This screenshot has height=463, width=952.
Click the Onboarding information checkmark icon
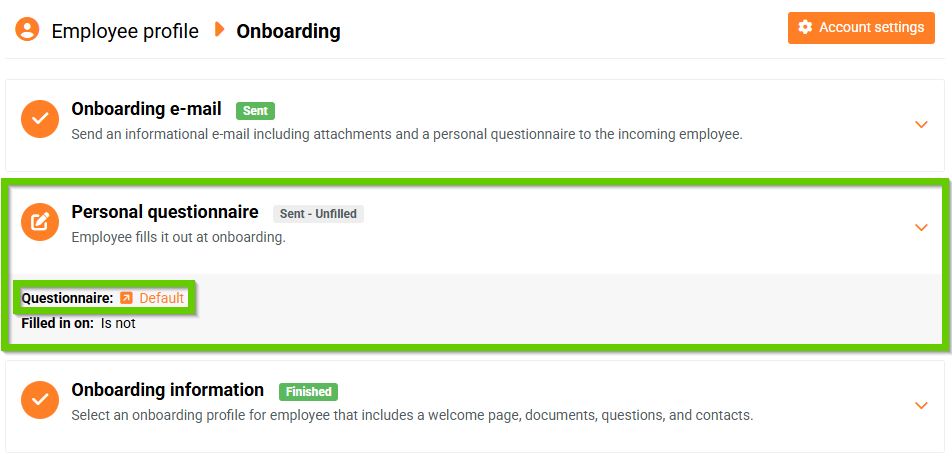(x=40, y=399)
